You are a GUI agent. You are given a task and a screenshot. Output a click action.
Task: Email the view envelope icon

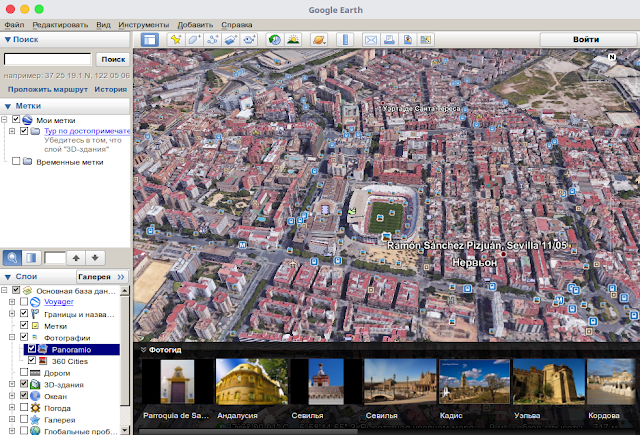(x=371, y=40)
